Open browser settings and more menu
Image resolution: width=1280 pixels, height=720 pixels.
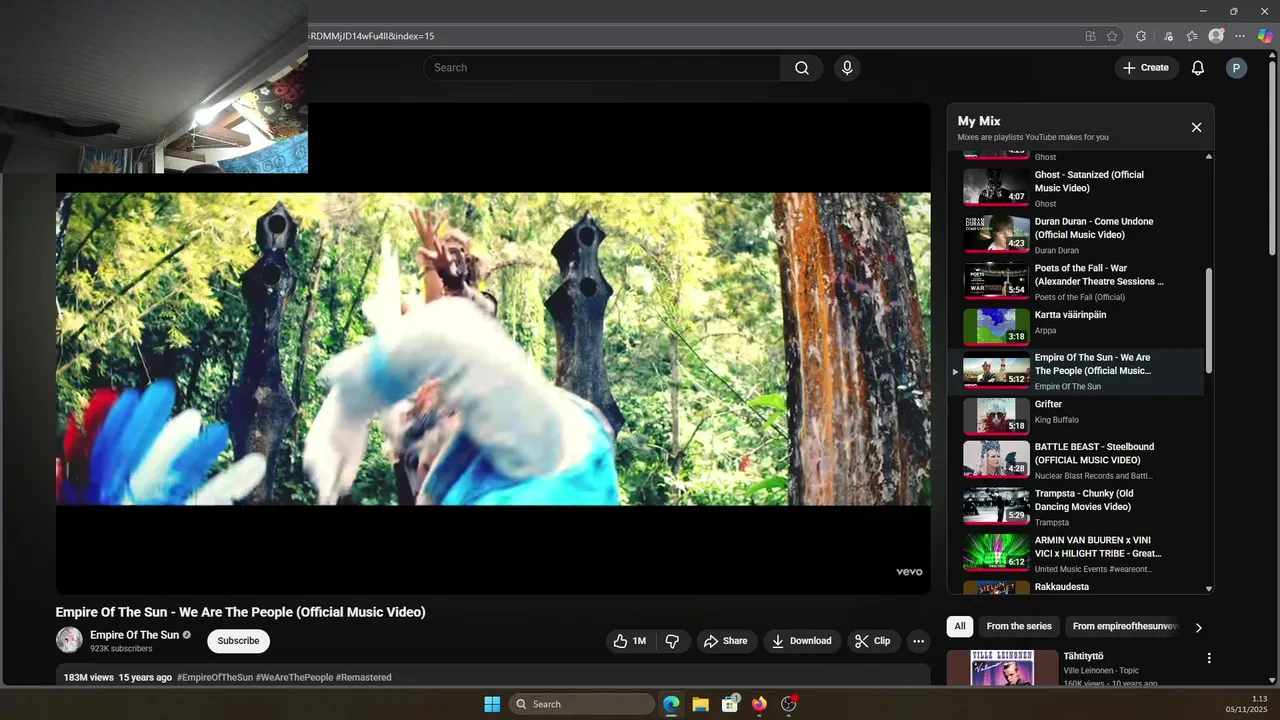[1240, 36]
